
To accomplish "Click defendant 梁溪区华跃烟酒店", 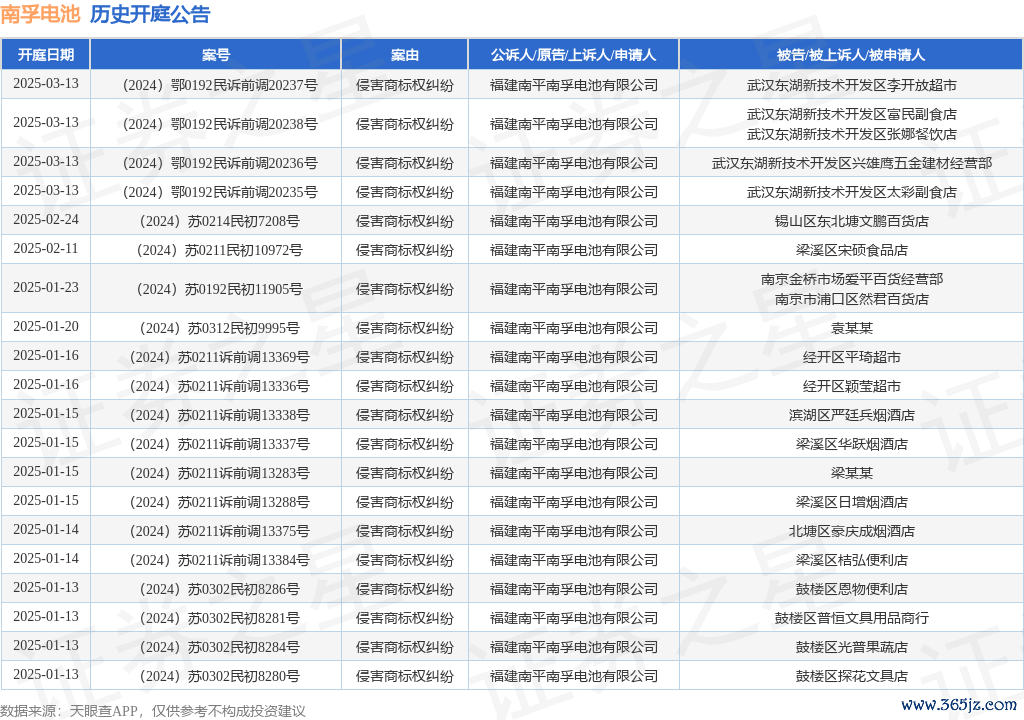I will (x=852, y=444).
